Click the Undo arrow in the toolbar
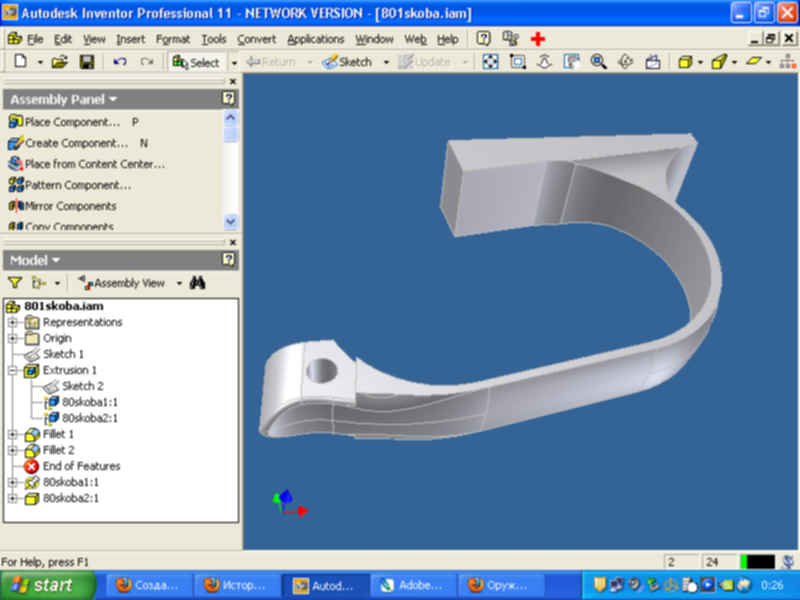Image resolution: width=800 pixels, height=600 pixels. pyautogui.click(x=120, y=62)
